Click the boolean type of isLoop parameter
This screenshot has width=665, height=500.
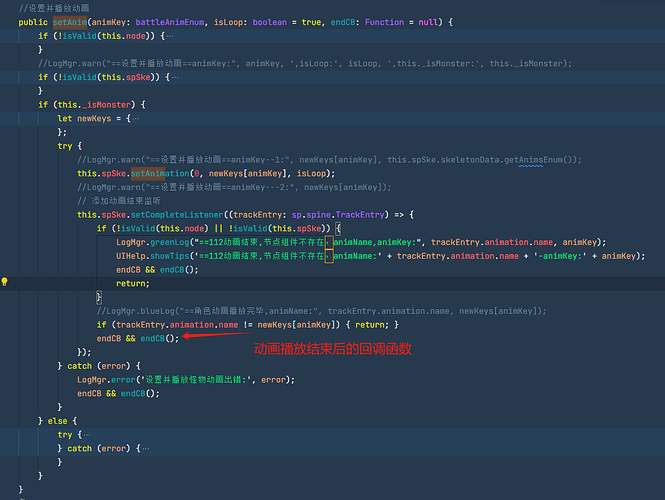[x=269, y=22]
